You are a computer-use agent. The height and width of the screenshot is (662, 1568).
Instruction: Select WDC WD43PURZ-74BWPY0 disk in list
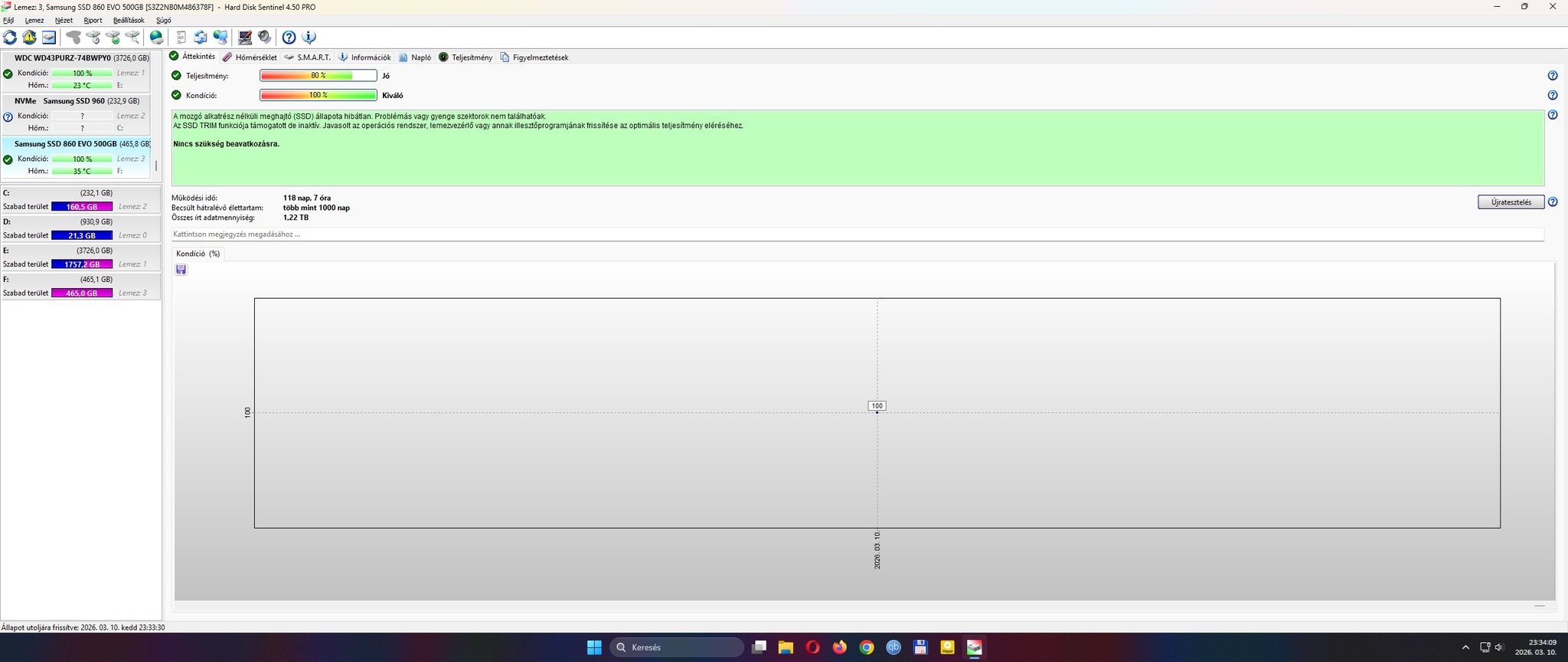(x=76, y=72)
